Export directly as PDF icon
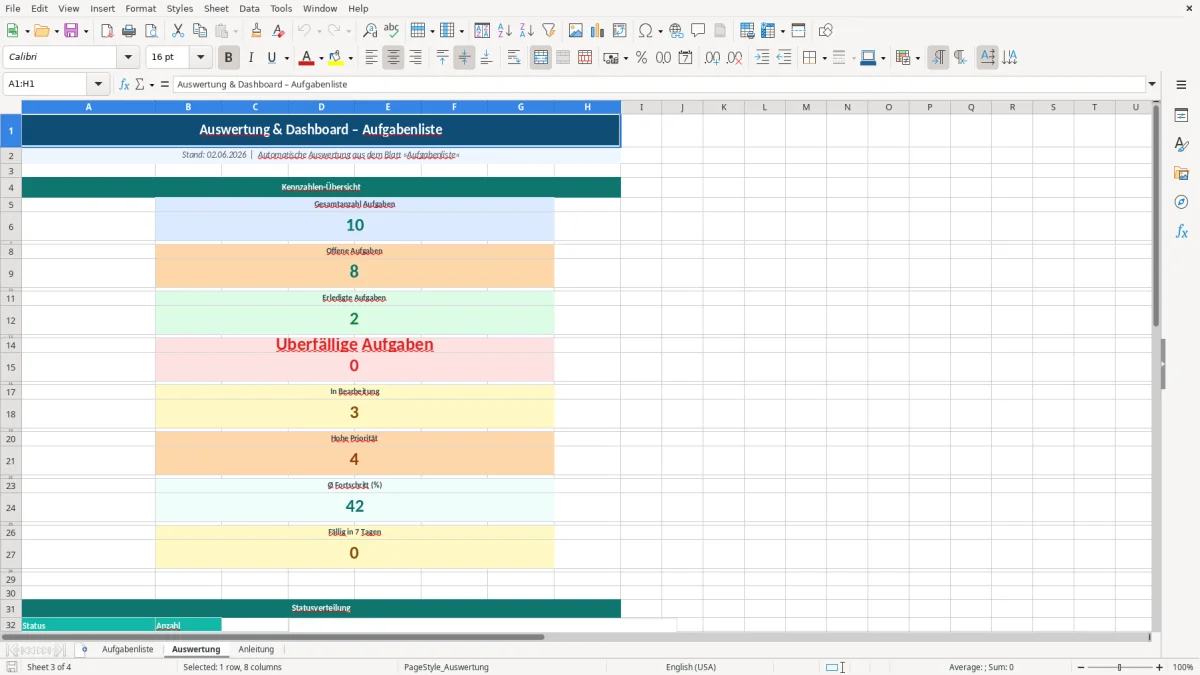Image resolution: width=1200 pixels, height=675 pixels. (x=107, y=31)
